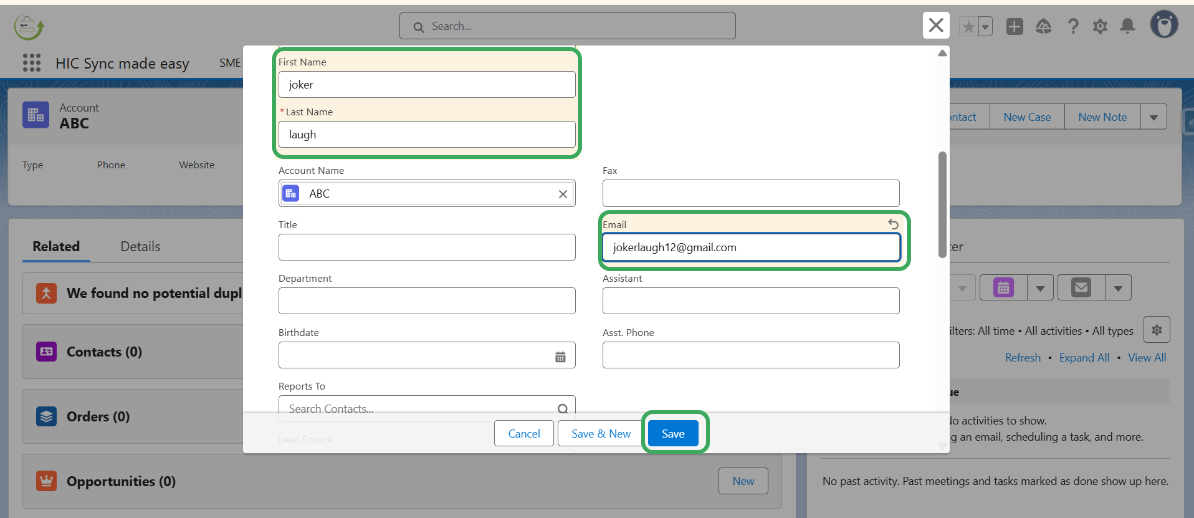The width and height of the screenshot is (1194, 518).
Task: Click into the Title input field
Action: coord(427,248)
